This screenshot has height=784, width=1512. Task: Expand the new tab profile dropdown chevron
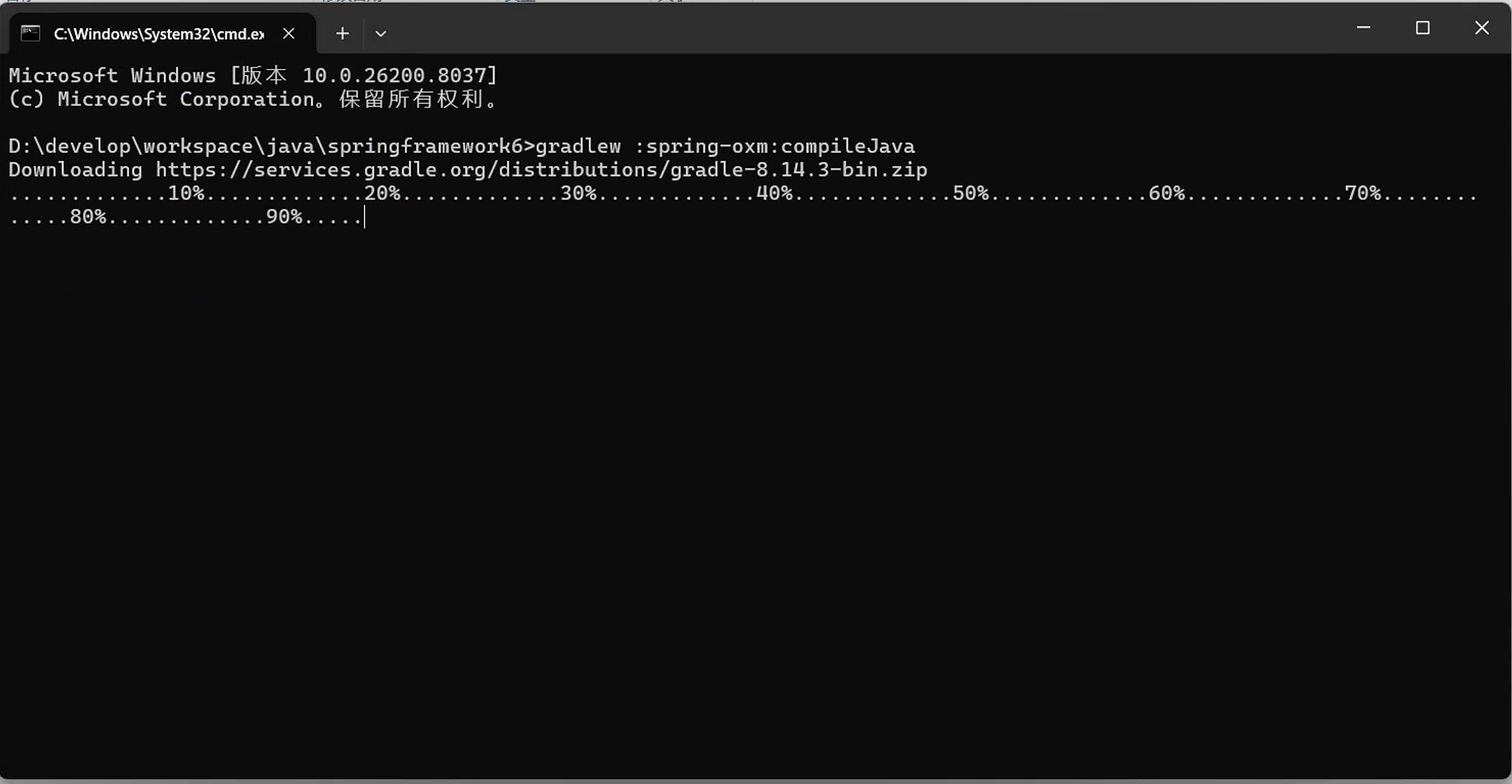pyautogui.click(x=380, y=33)
